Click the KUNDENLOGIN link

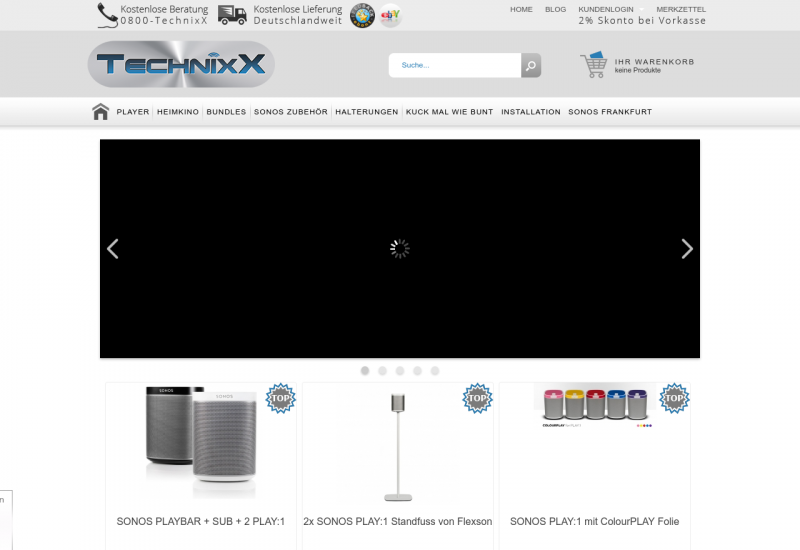tap(606, 9)
